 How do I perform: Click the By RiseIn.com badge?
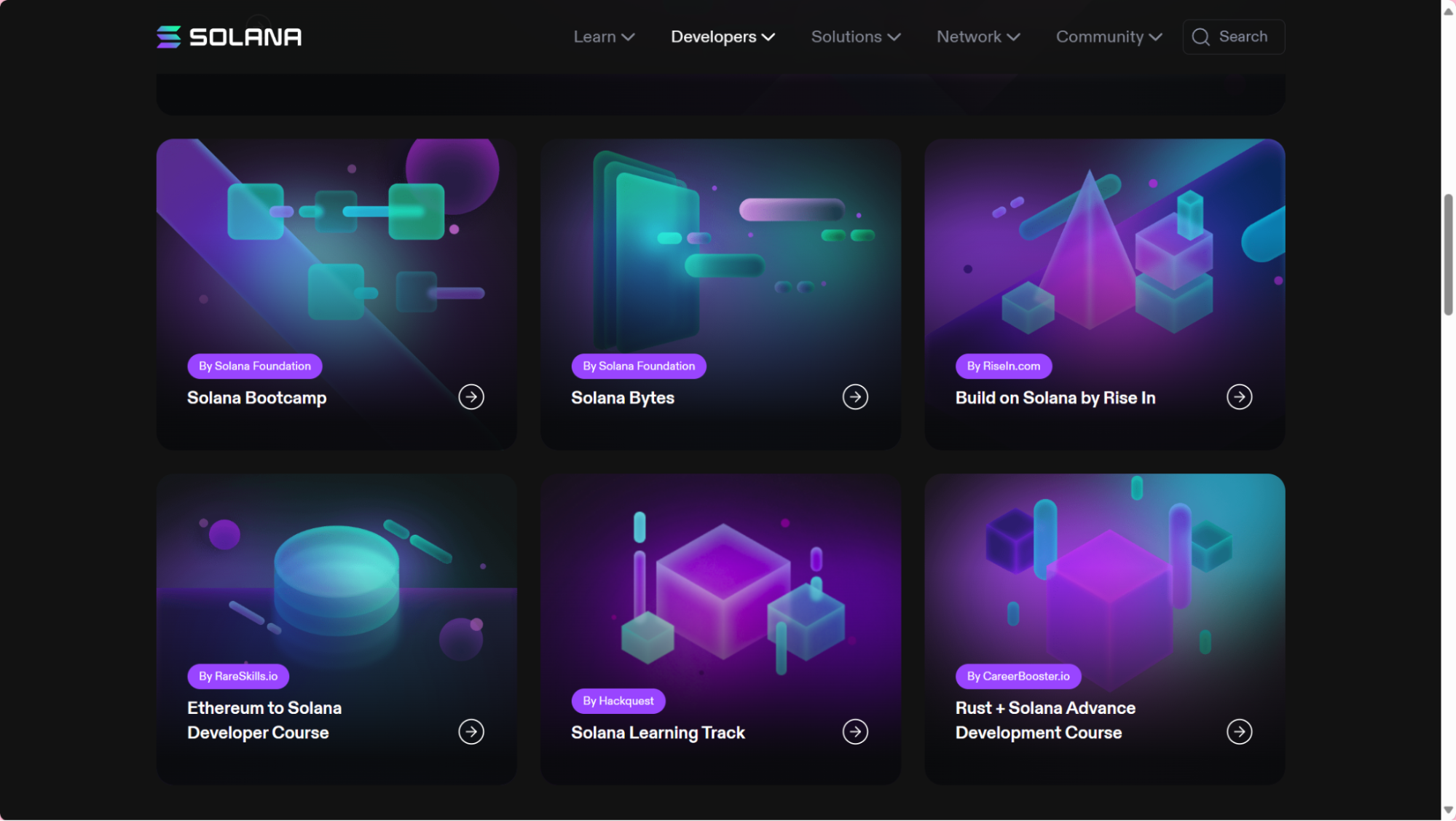click(x=1003, y=366)
